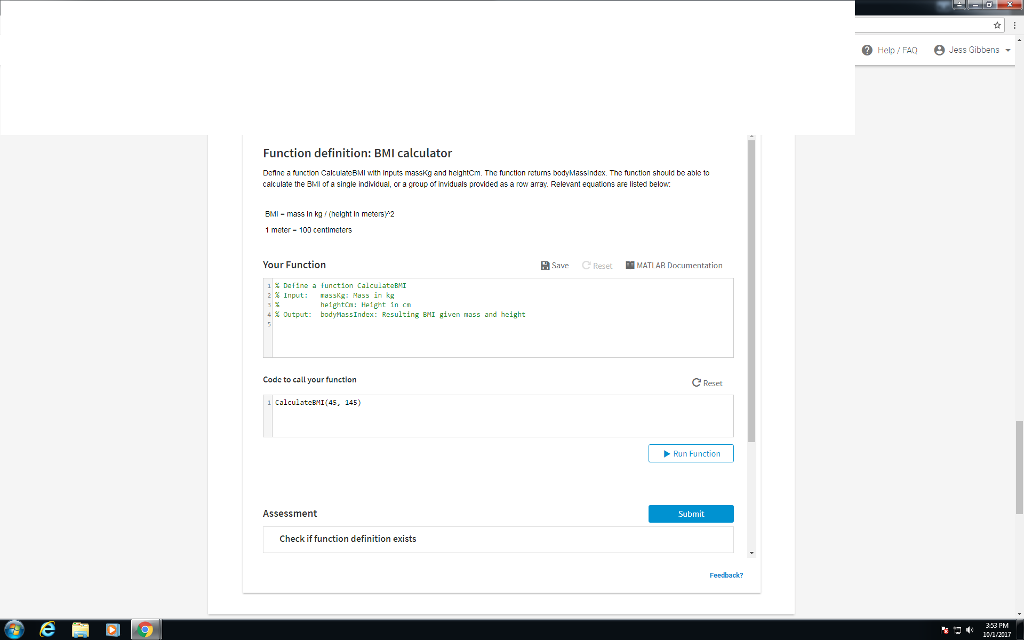Run the function with Run Function button
Screen dimensions: 1024x640
coord(691,453)
